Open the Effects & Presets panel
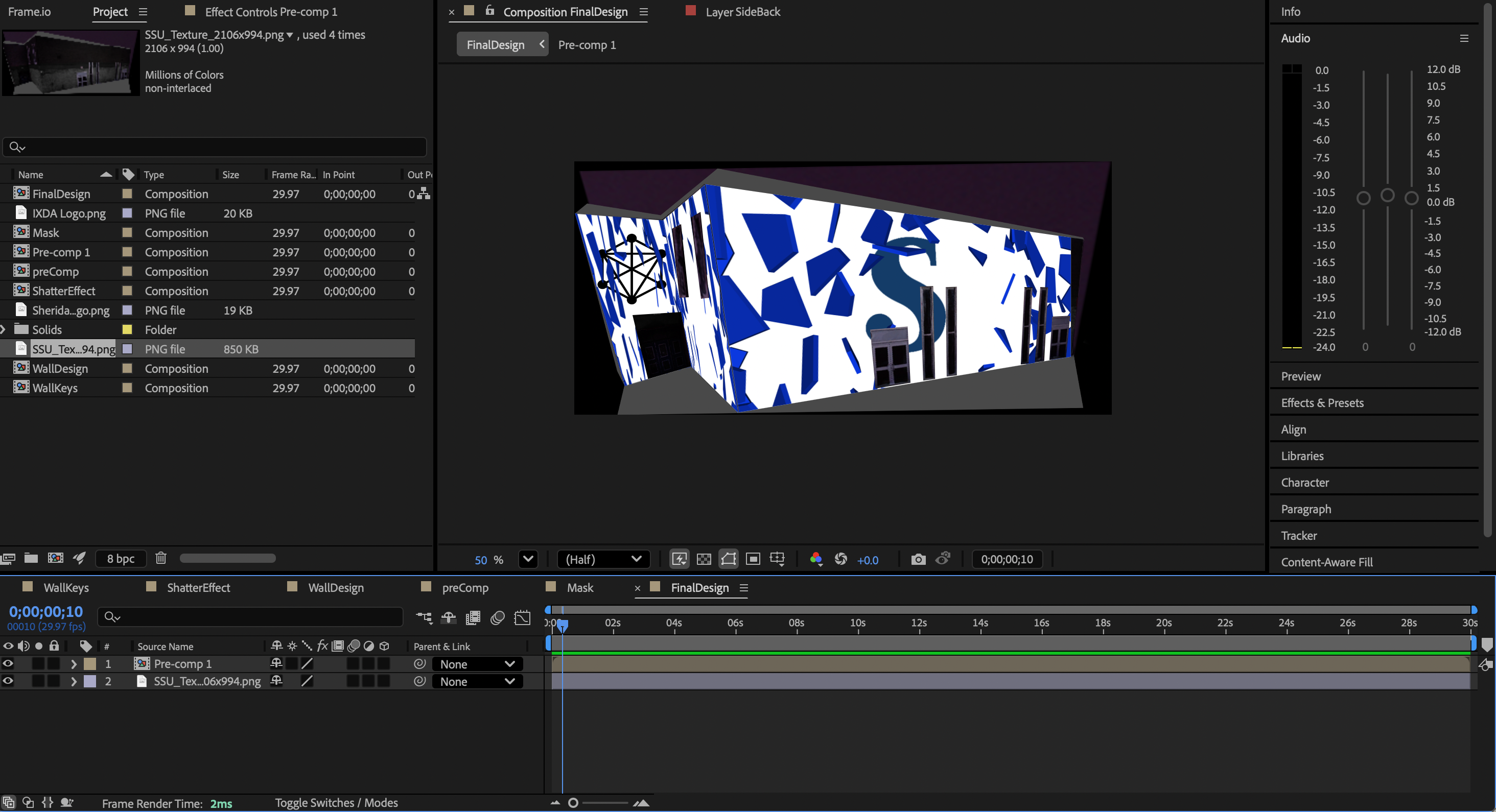The width and height of the screenshot is (1496, 812). pyautogui.click(x=1322, y=402)
